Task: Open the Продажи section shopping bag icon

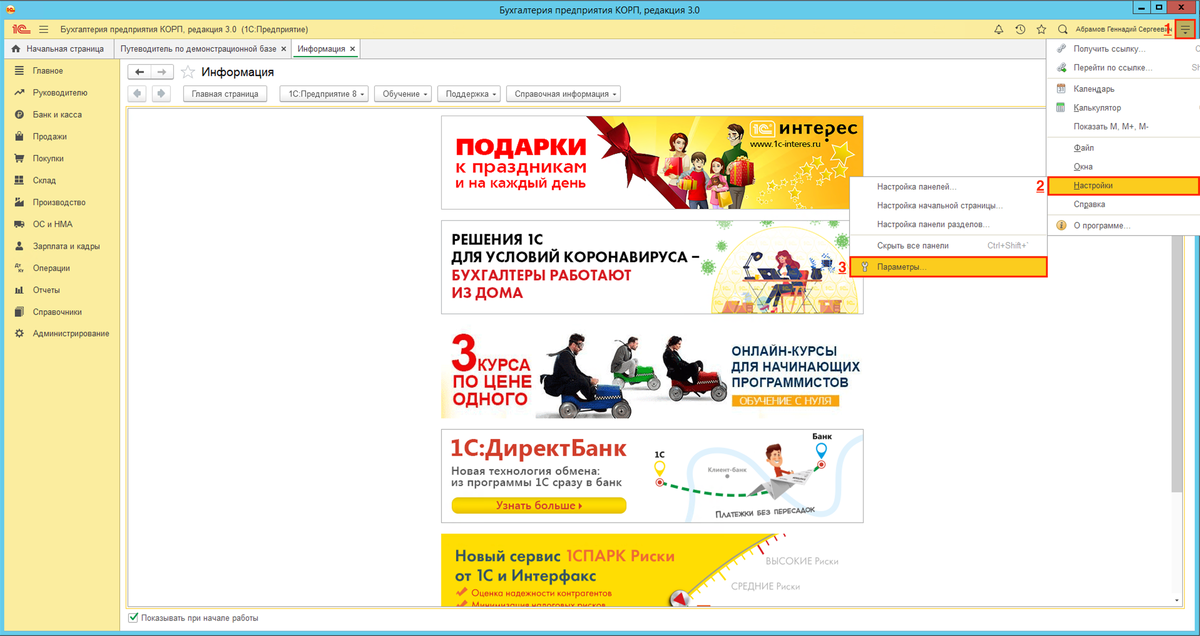Action: coord(19,137)
